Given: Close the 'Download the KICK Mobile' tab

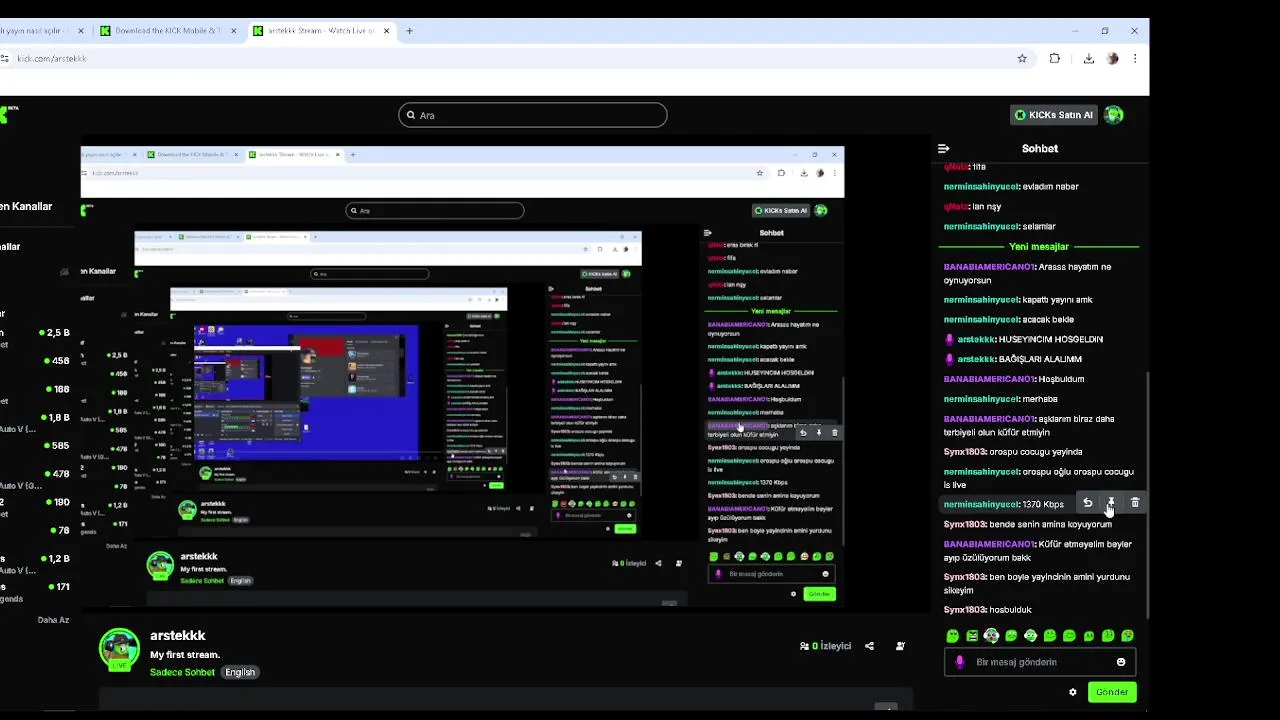Looking at the screenshot, I should coord(234,31).
